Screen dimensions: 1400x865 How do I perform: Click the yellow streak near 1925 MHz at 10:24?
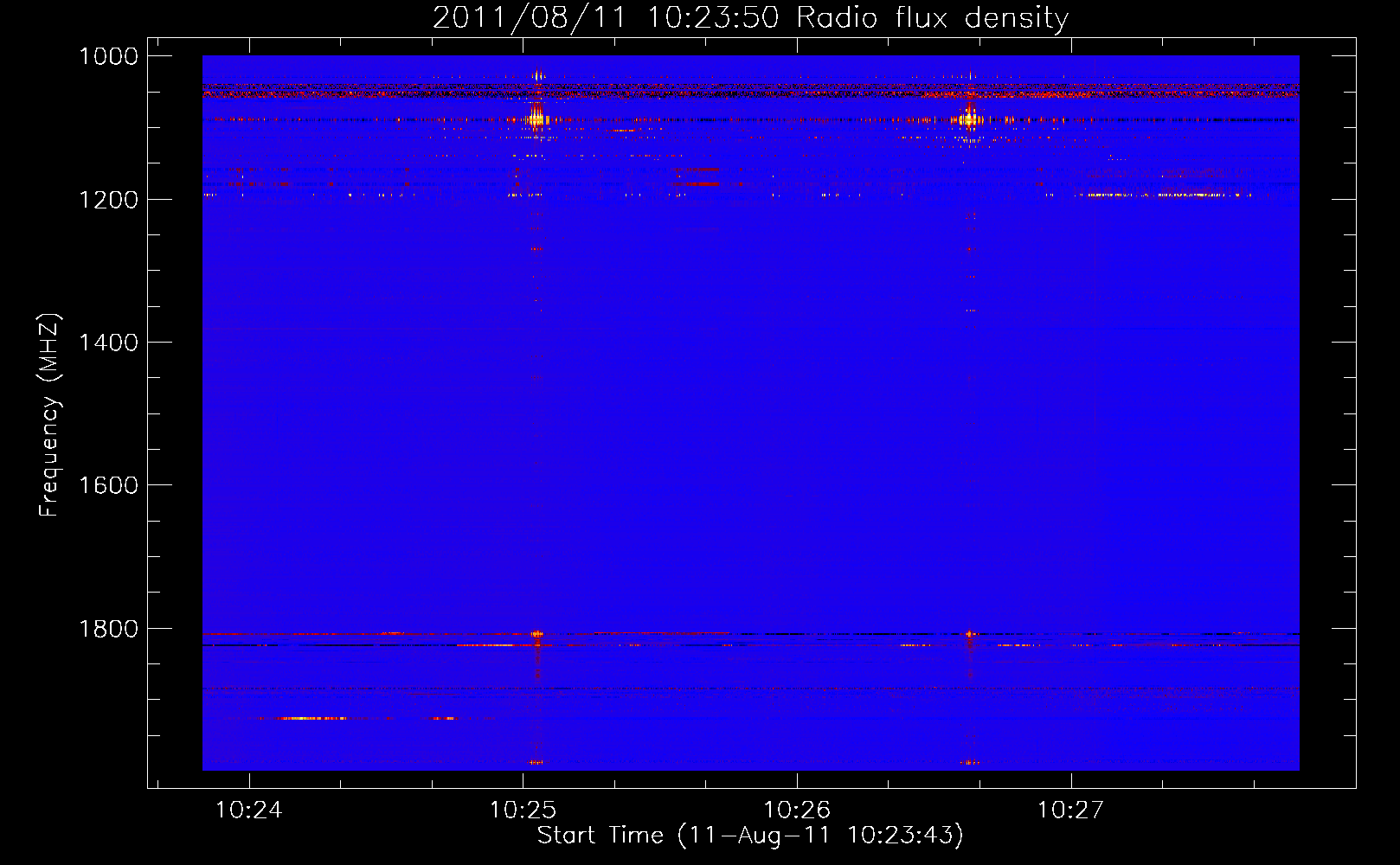312,718
